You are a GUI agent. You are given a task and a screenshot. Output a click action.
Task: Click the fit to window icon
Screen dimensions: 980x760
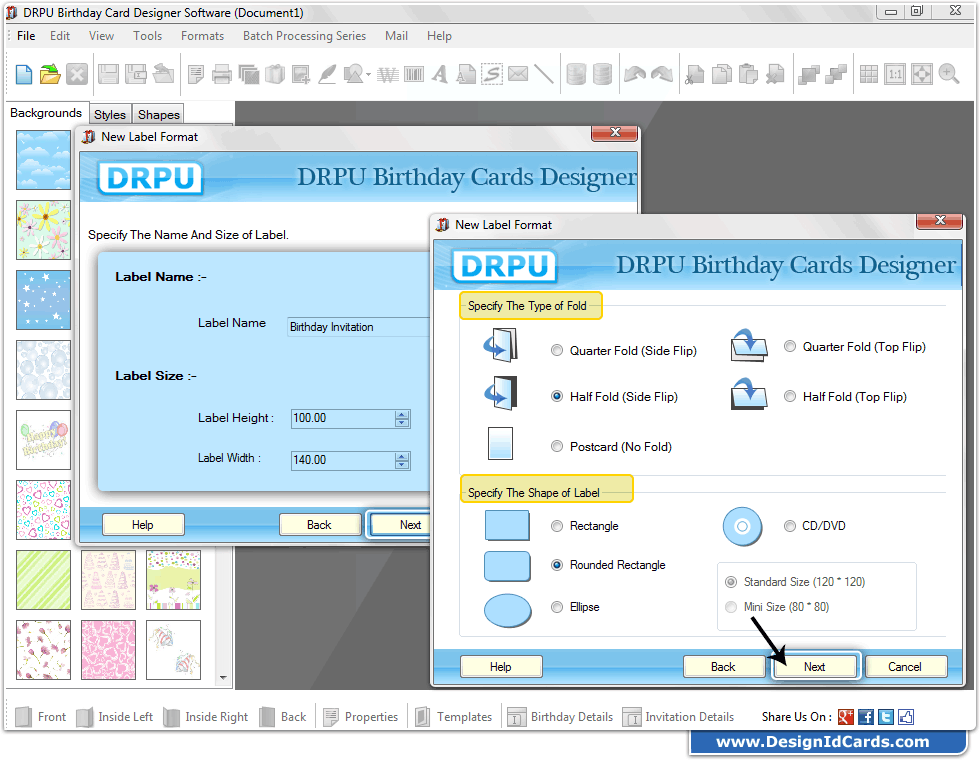(x=922, y=74)
